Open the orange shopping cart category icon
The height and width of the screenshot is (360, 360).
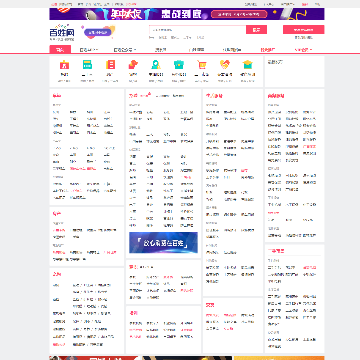point(201,65)
